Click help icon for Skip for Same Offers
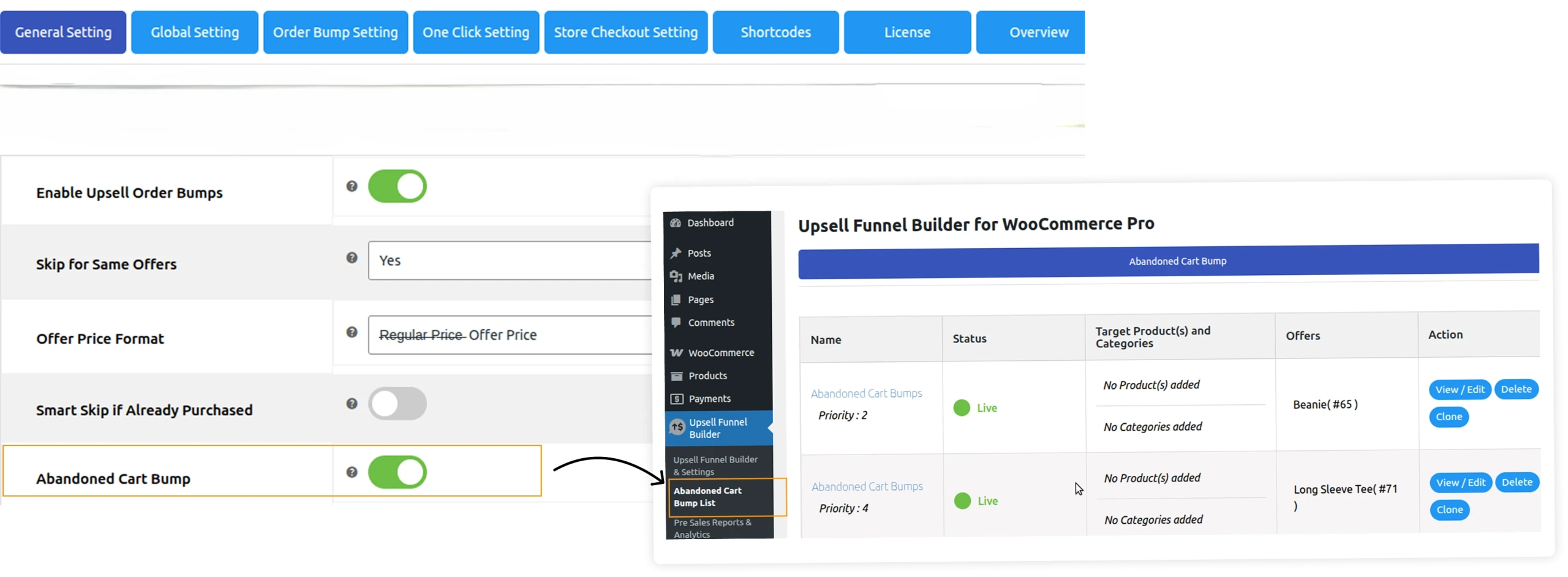The image size is (1568, 577). click(352, 258)
